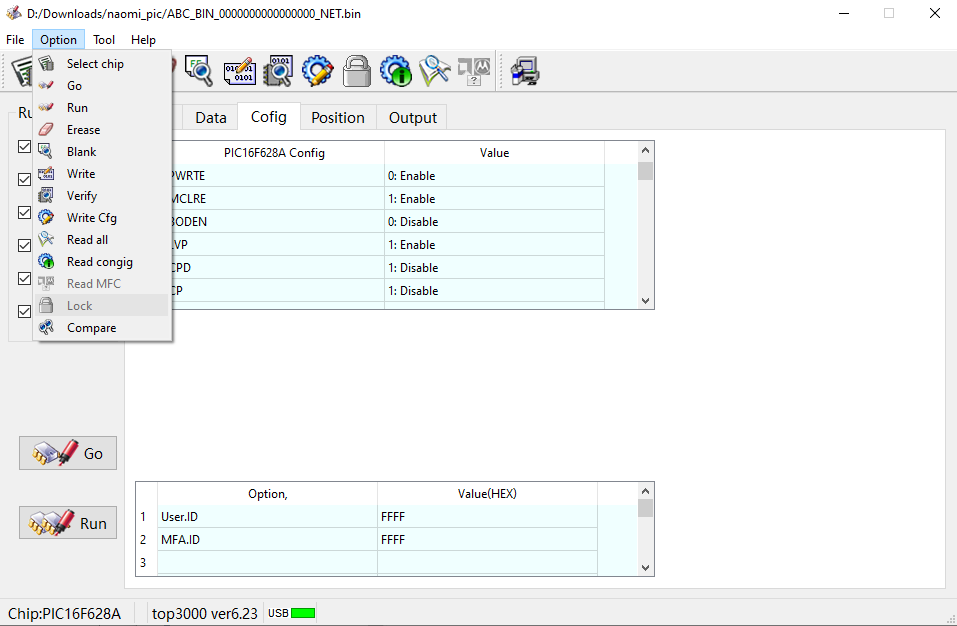This screenshot has width=957, height=626.
Task: Toggle the bottommost checkbox in the left panel
Action: coord(24,311)
